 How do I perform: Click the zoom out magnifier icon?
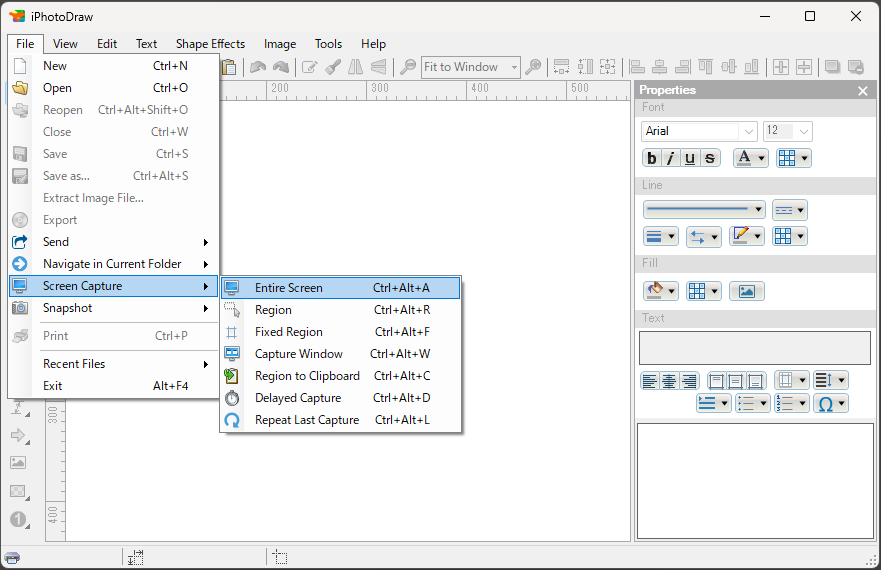click(x=408, y=67)
